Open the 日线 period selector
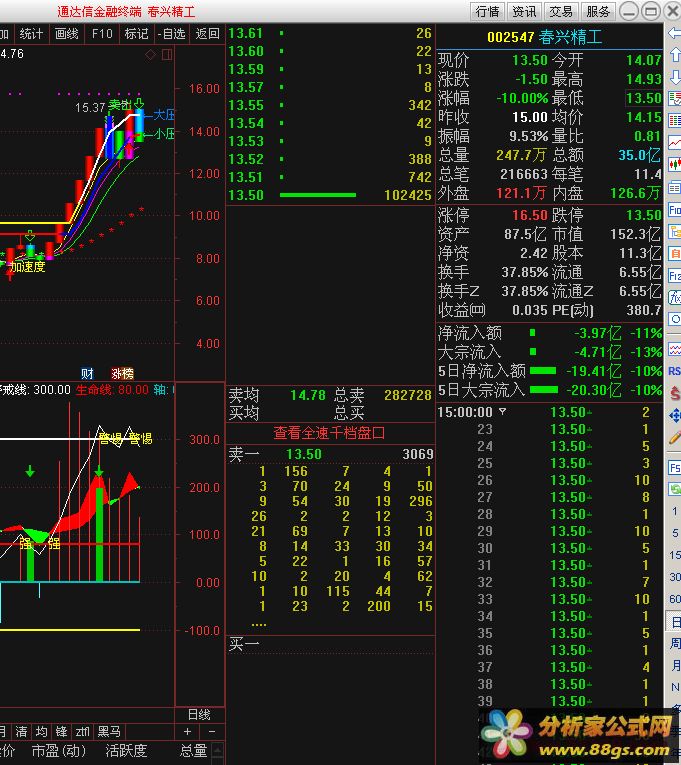 199,715
